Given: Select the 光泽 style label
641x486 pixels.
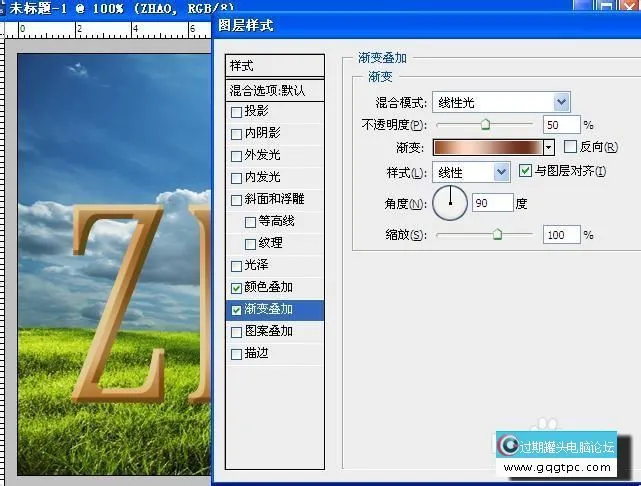Looking at the screenshot, I should [256, 265].
